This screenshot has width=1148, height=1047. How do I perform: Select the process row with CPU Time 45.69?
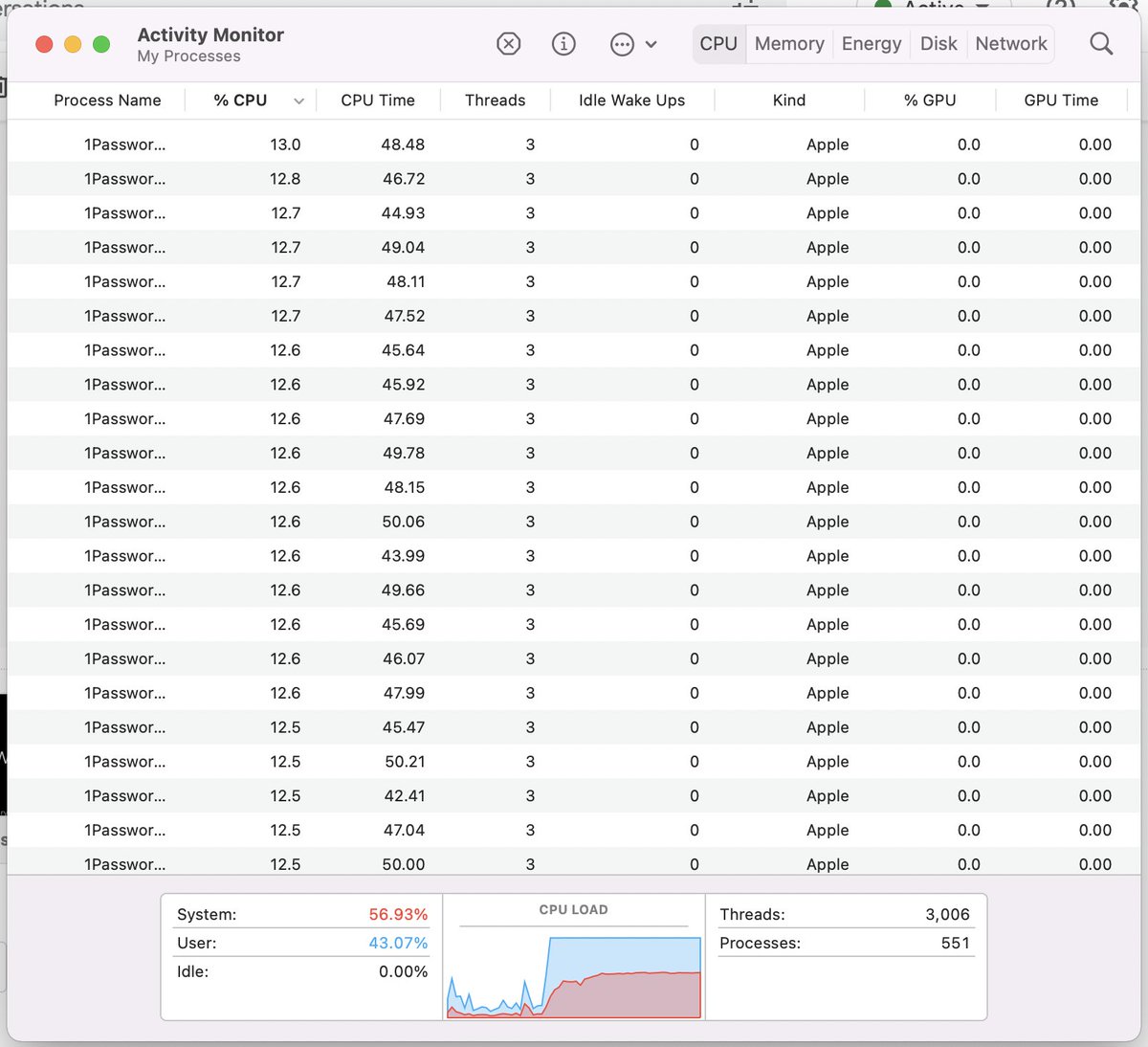point(574,625)
